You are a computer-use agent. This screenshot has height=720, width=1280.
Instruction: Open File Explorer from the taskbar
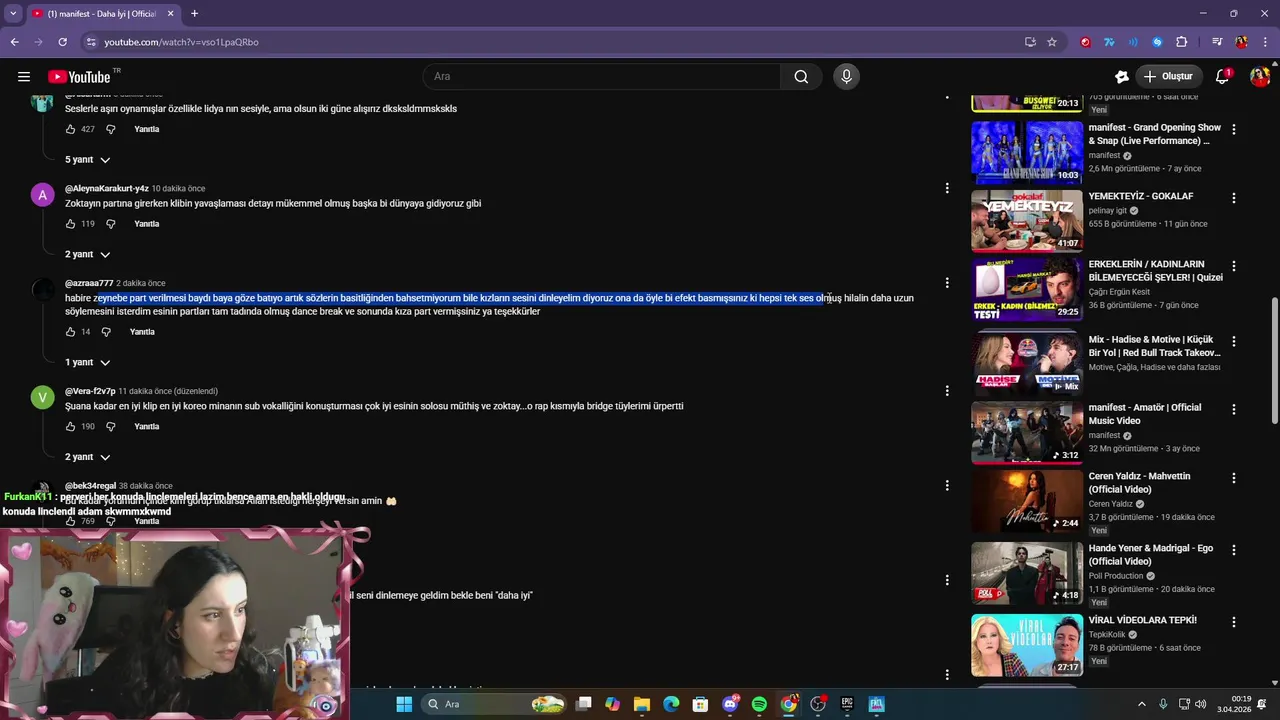point(642,704)
